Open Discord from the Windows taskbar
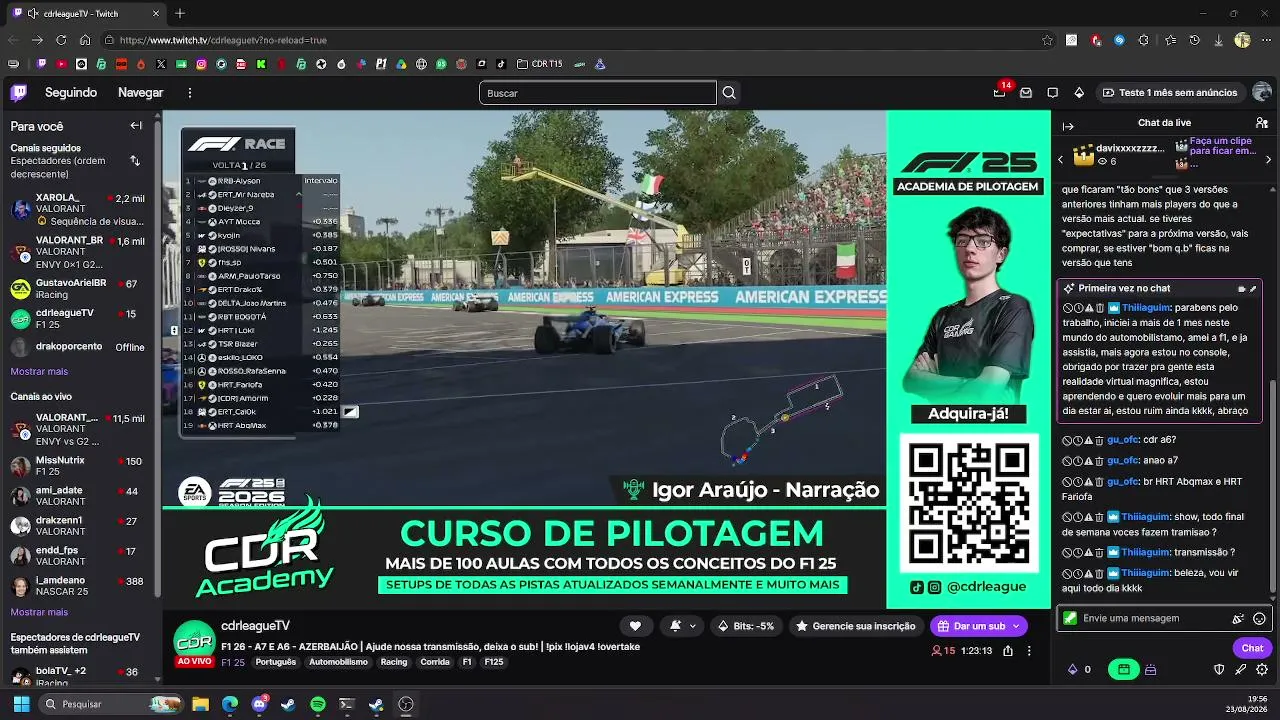This screenshot has height=720, width=1280. (260, 704)
